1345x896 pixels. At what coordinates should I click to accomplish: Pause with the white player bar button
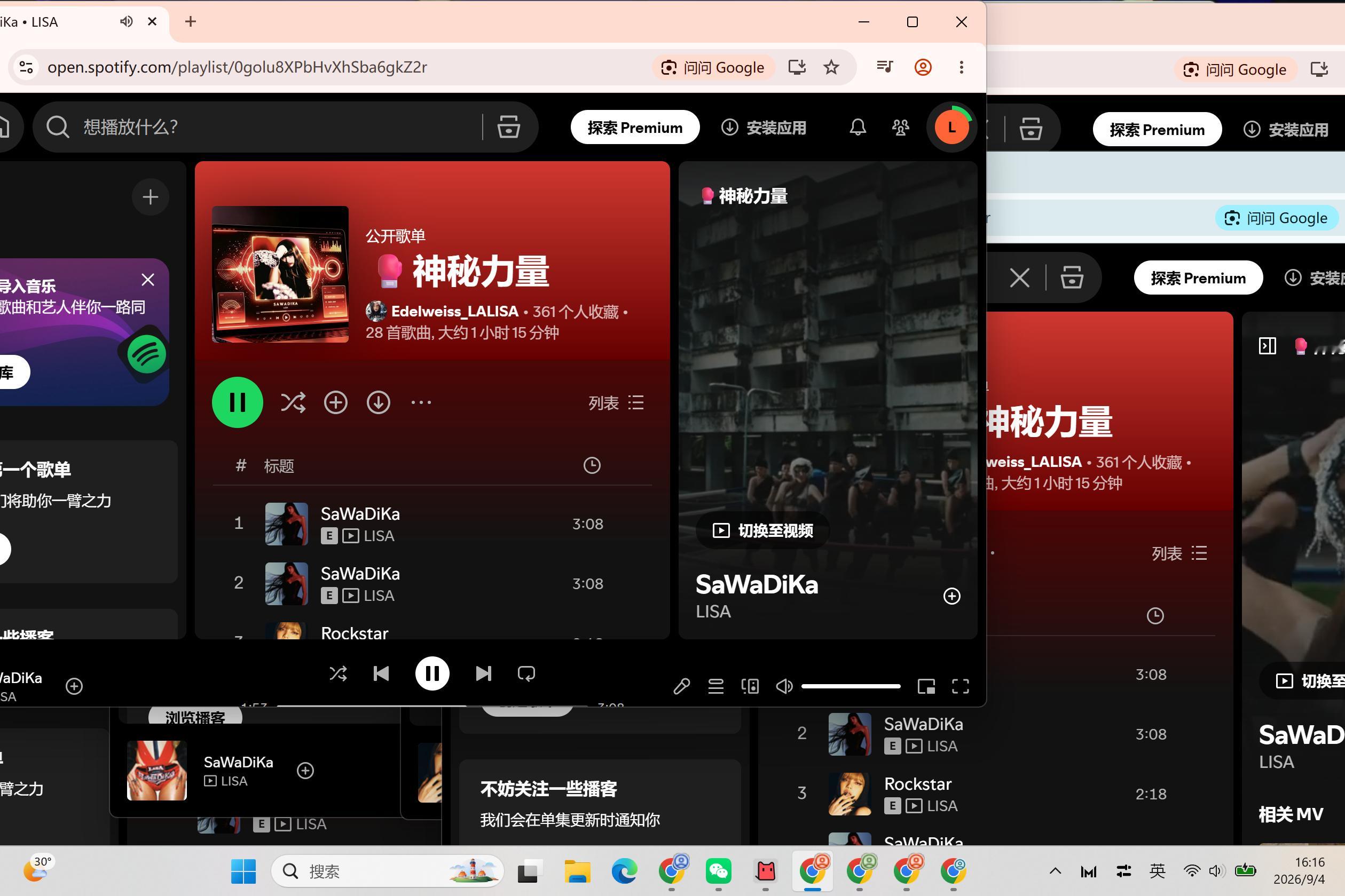point(432,673)
